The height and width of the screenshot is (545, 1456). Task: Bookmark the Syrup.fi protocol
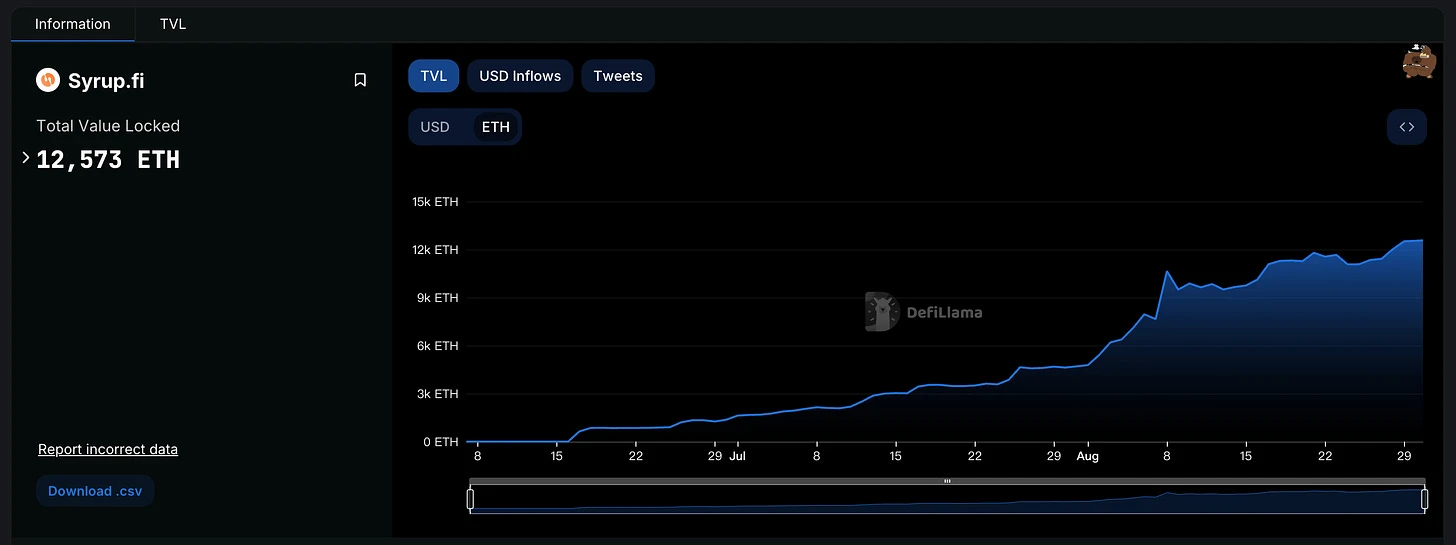coord(360,80)
